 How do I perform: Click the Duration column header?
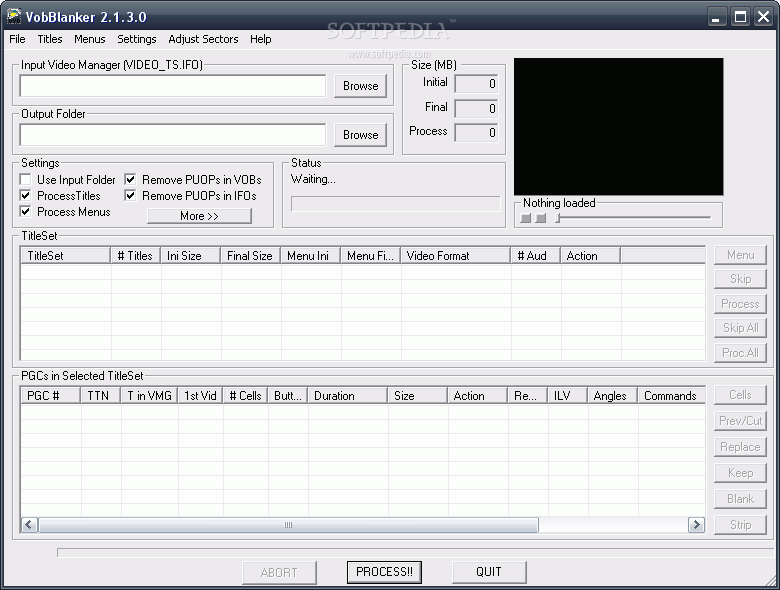(348, 396)
